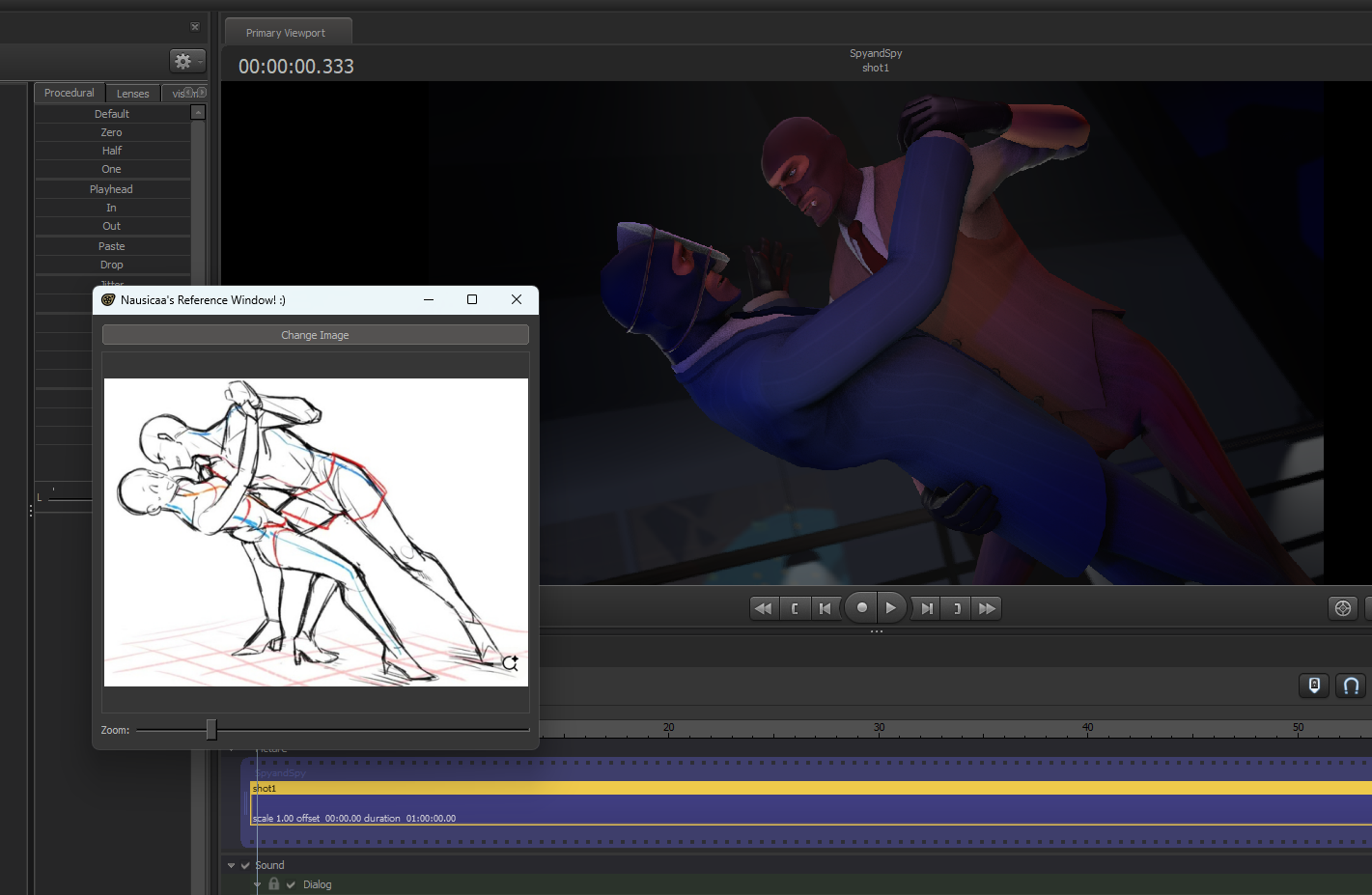
Task: Jump to the previous frame
Action: tap(825, 608)
